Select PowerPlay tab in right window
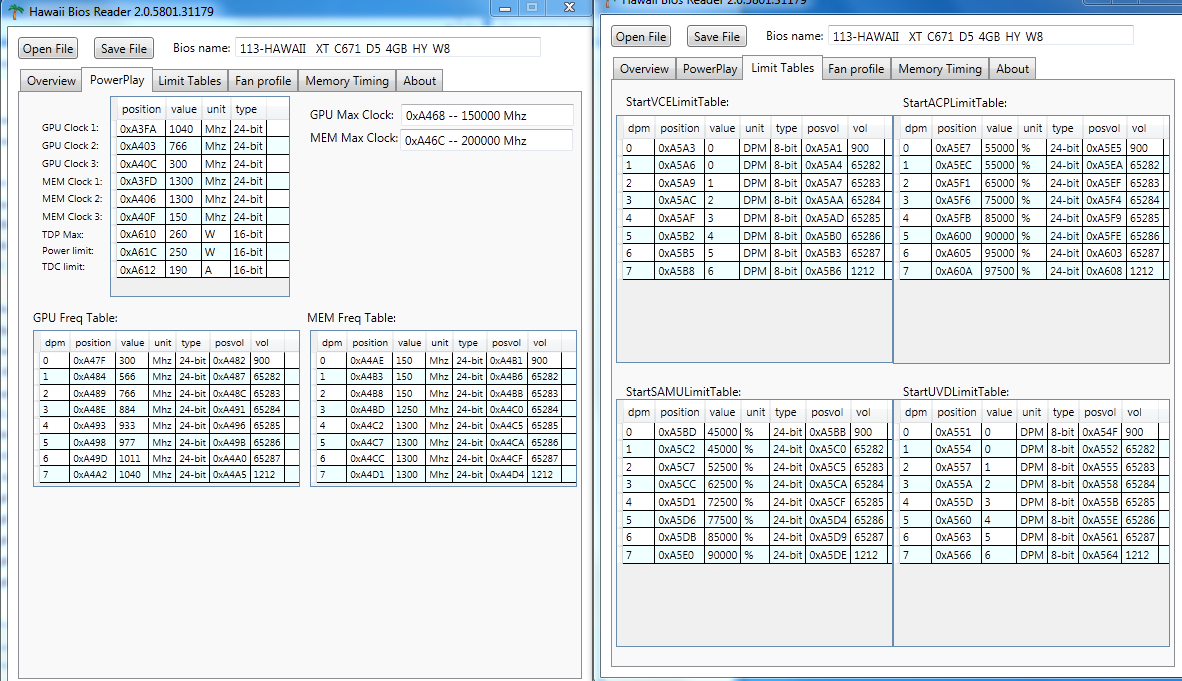Viewport: 1182px width, 681px height. (710, 69)
